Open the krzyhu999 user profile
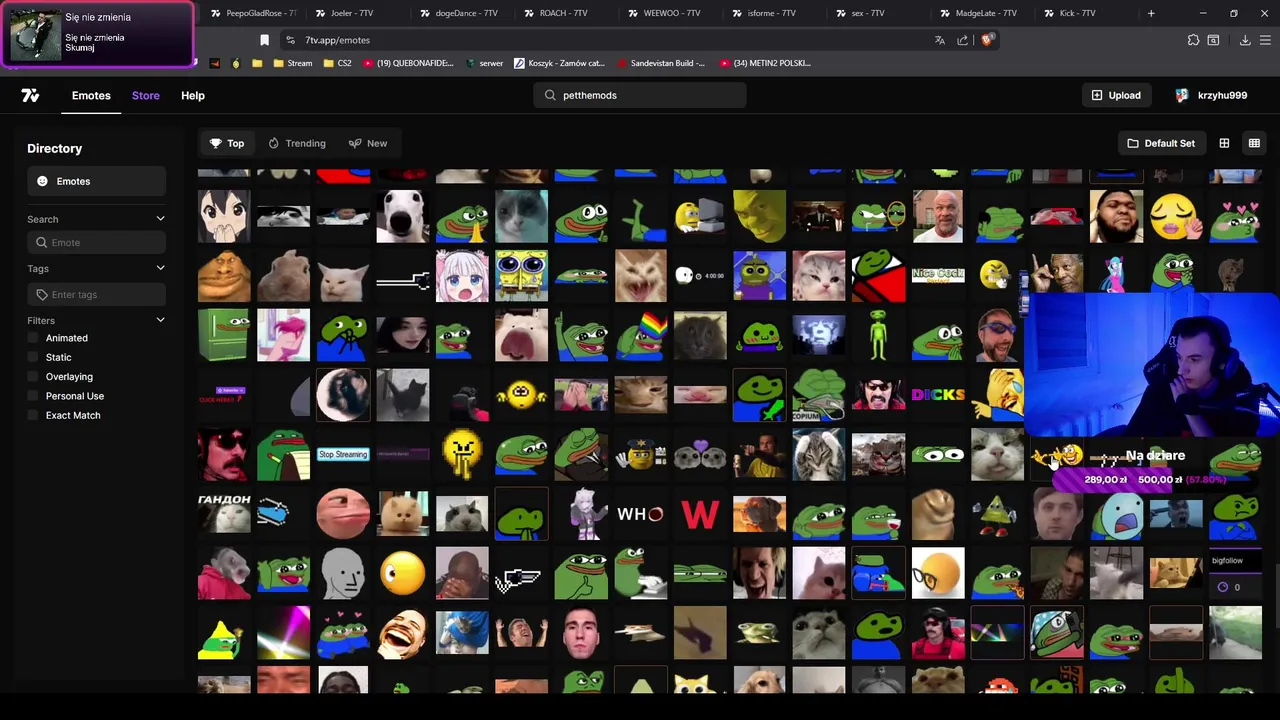 click(1212, 95)
